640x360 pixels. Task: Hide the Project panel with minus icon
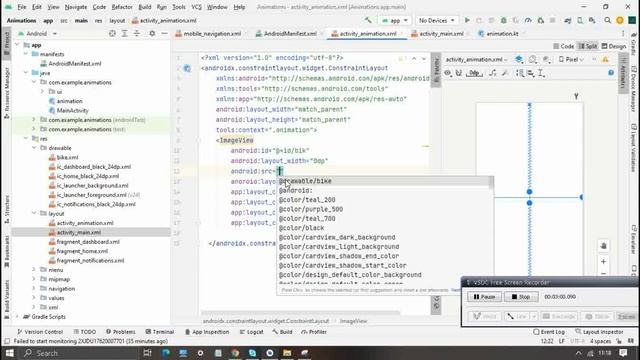[x=164, y=33]
